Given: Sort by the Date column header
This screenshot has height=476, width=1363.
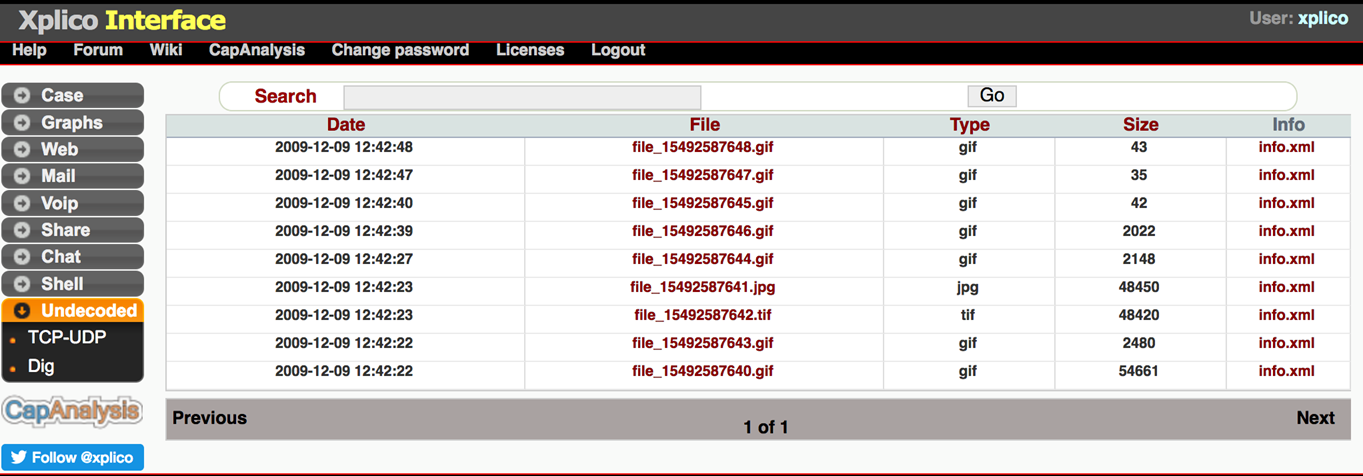Looking at the screenshot, I should 346,125.
